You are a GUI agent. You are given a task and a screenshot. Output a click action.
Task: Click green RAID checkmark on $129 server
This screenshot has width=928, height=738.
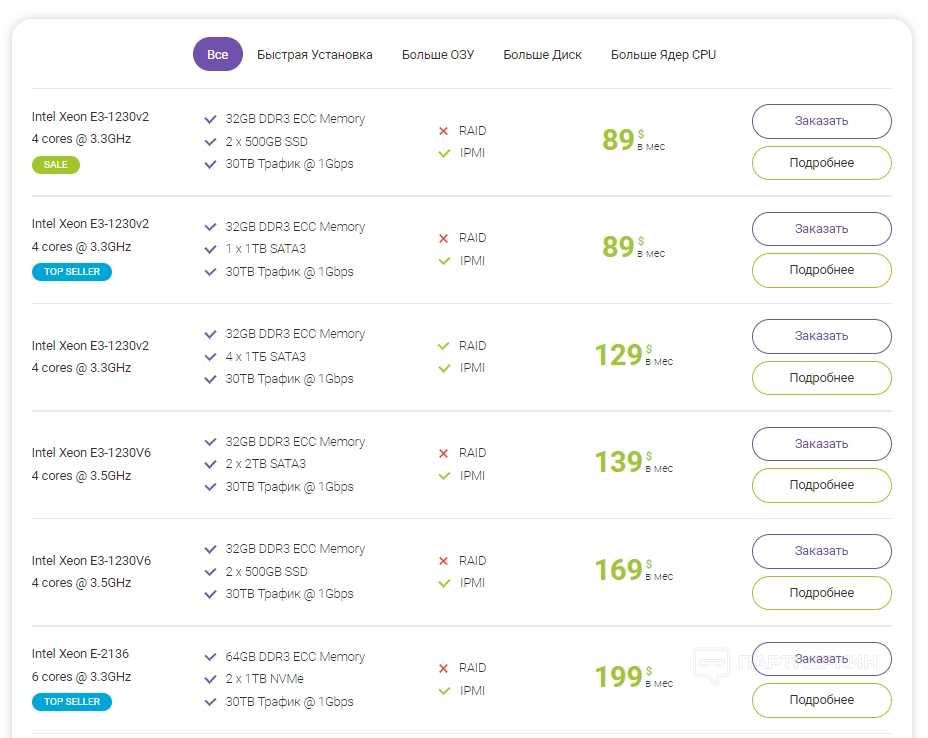coord(443,346)
